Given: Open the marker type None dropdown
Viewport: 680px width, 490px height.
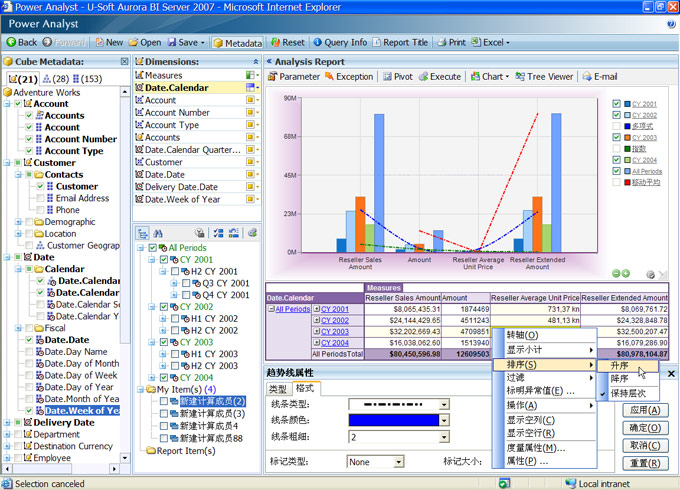Looking at the screenshot, I should click(x=399, y=462).
